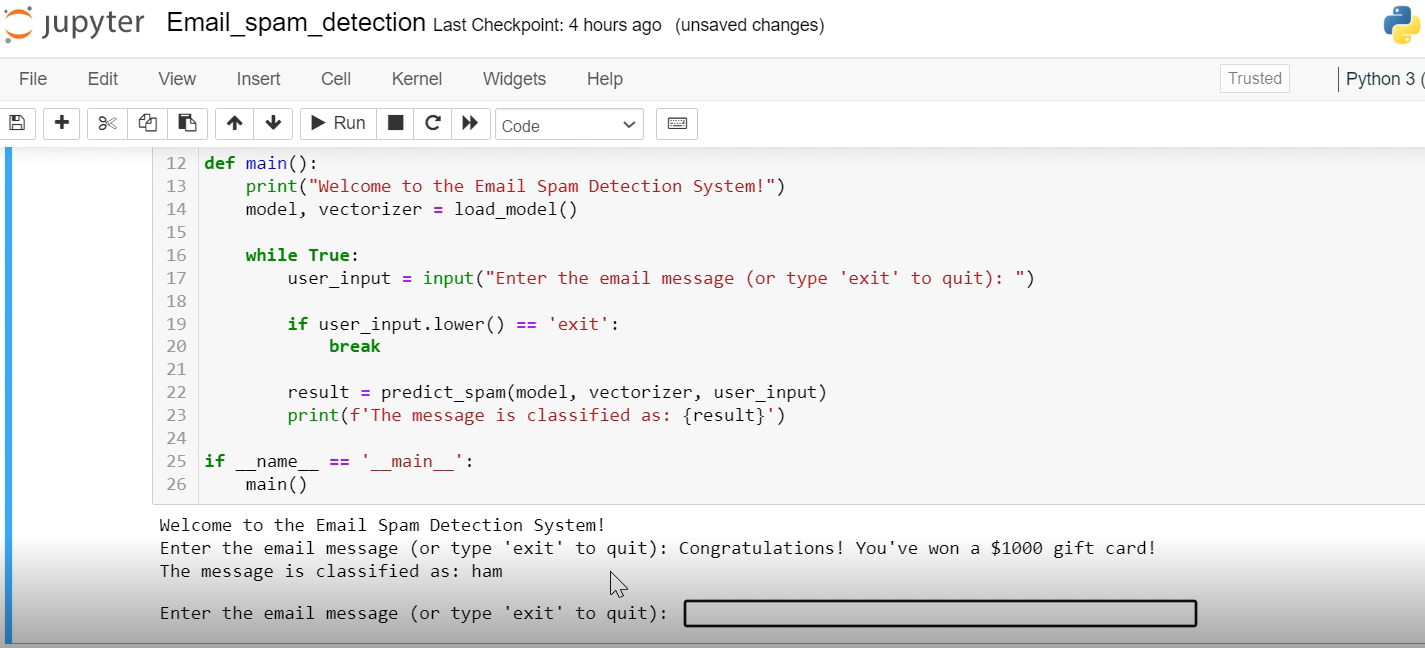Interrupt the kernel with stop icon
Image resolution: width=1425 pixels, height=648 pixels.
(x=396, y=124)
